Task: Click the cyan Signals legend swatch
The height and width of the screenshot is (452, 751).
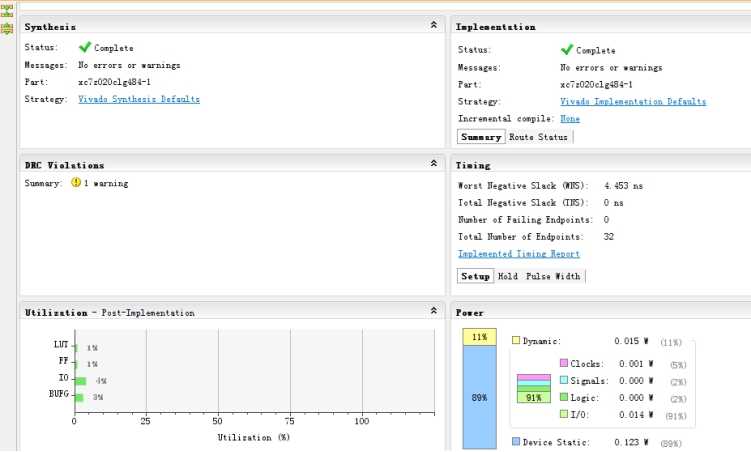Action: coord(564,380)
